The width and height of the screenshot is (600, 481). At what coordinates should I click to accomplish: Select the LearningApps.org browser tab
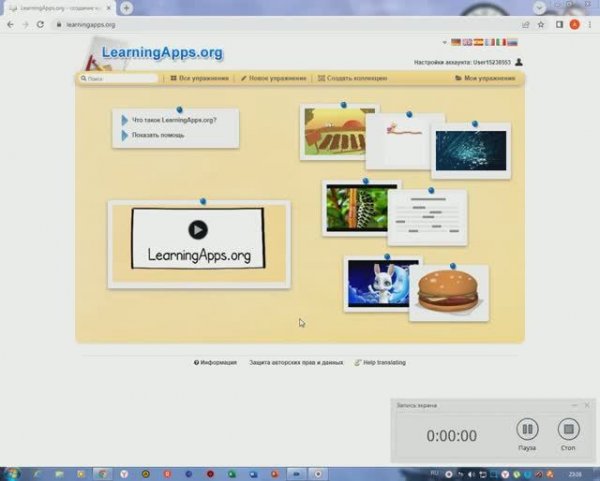pos(59,8)
